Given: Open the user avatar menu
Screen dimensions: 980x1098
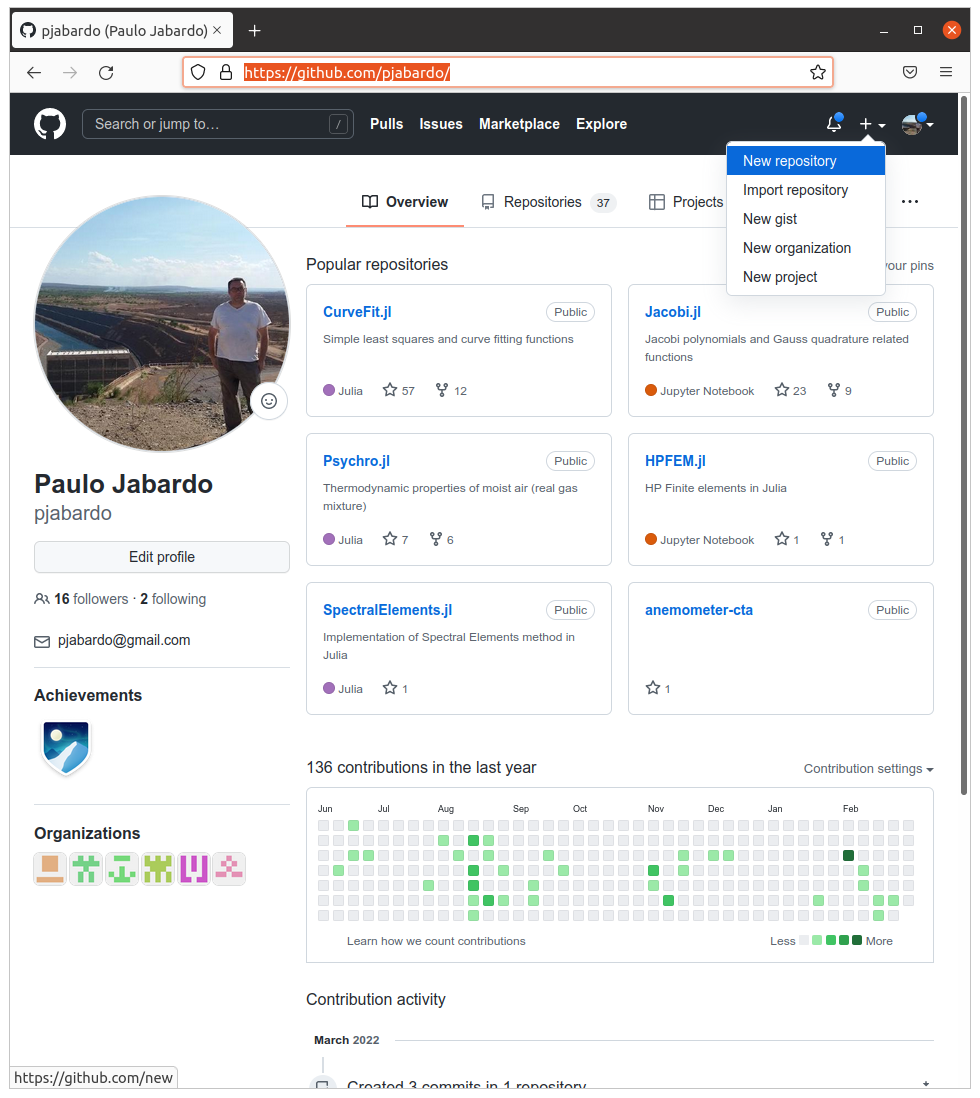Looking at the screenshot, I should tap(917, 124).
